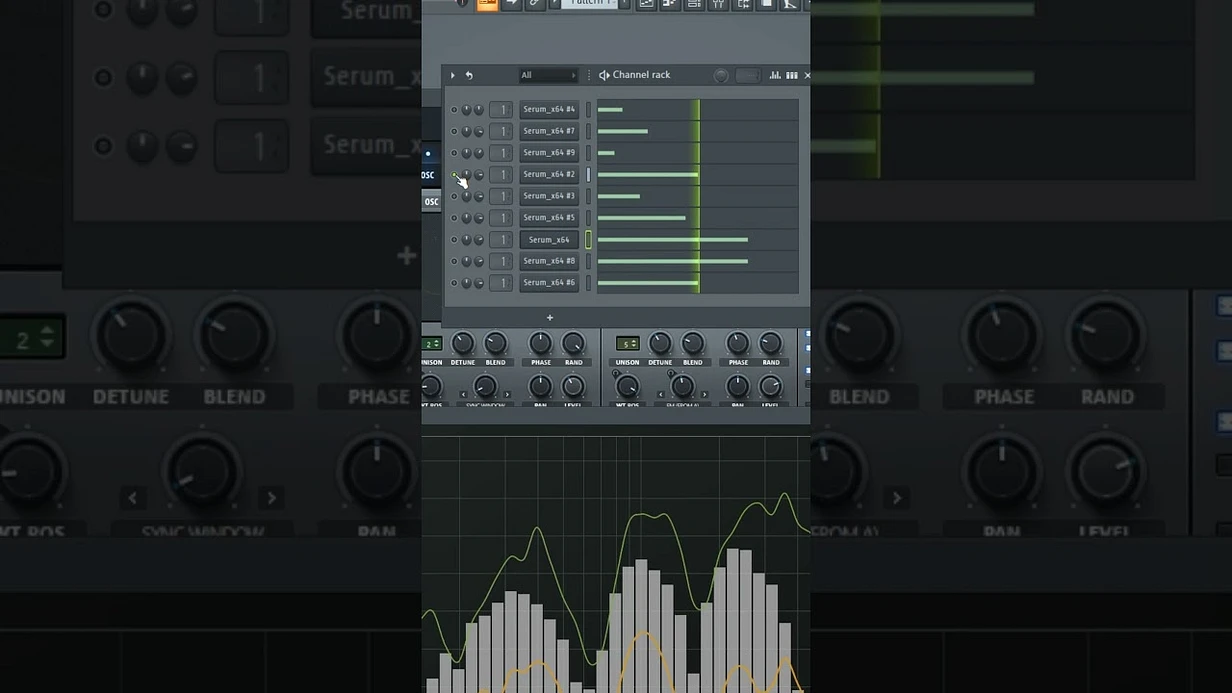Mute the Serum_x64 #6 channel

coord(454,283)
